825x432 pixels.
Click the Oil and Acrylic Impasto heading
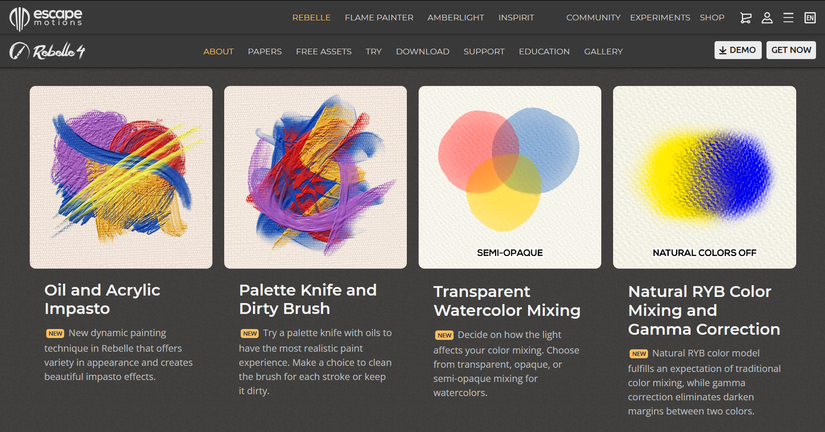[102, 299]
